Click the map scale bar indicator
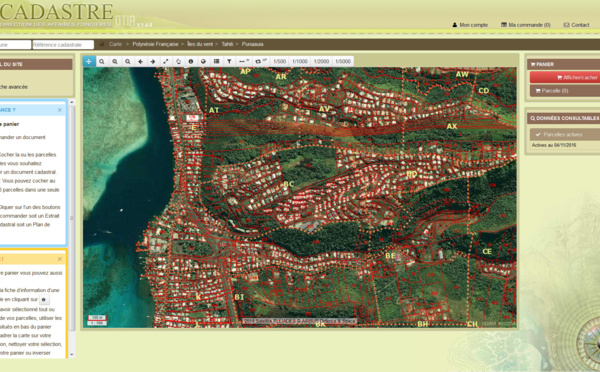The image size is (600, 372). [x=97, y=320]
